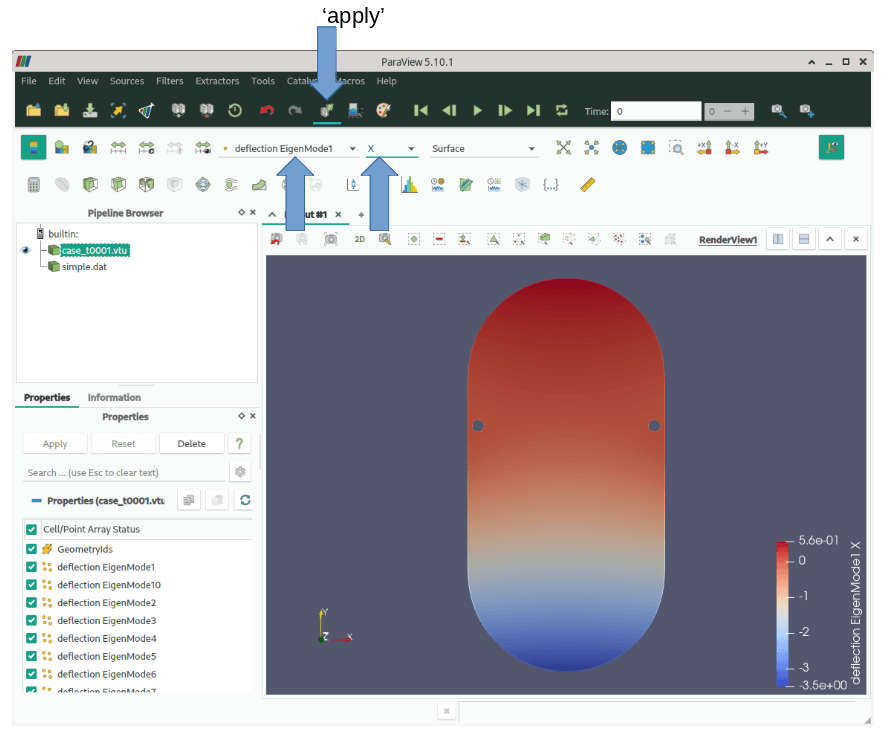The image size is (890, 743).
Task: Toggle the Cell/Point Array Status checkbox
Action: point(32,530)
